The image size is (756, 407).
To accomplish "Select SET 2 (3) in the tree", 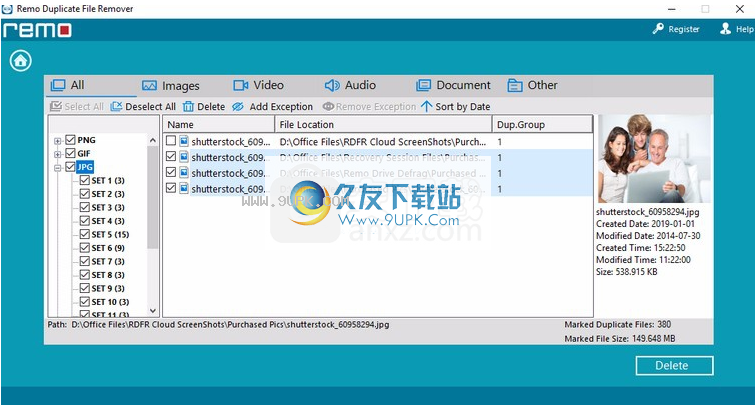I will tap(108, 194).
